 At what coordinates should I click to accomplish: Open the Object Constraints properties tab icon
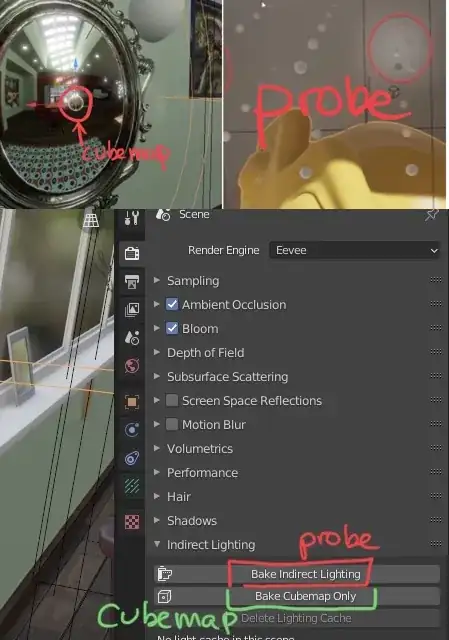pyautogui.click(x=131, y=458)
